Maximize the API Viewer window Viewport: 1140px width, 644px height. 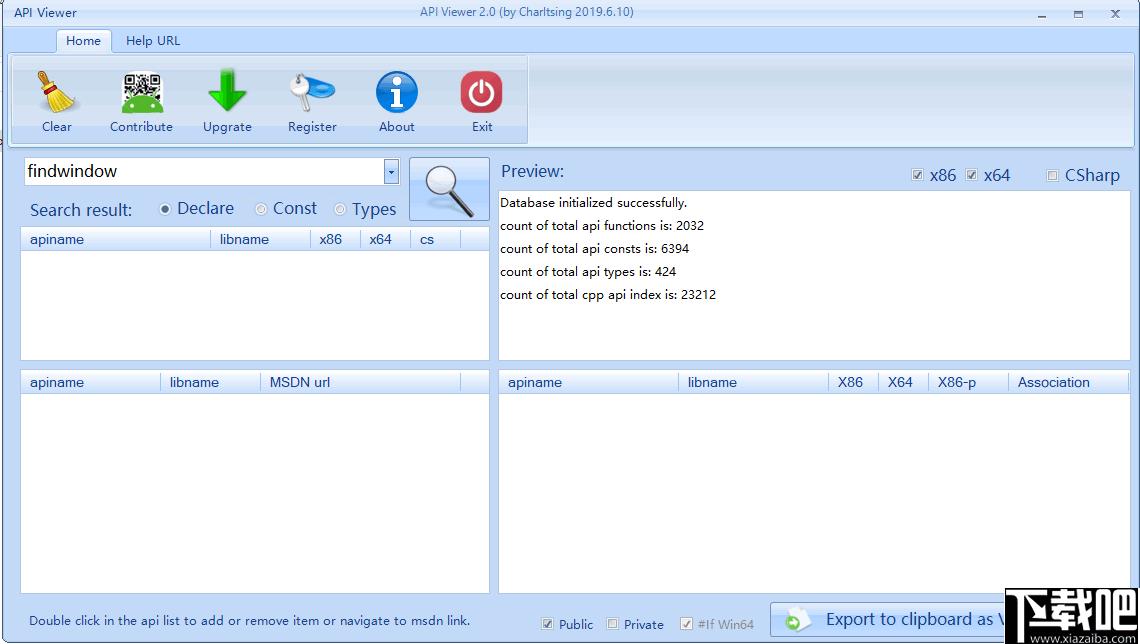[x=1079, y=15]
